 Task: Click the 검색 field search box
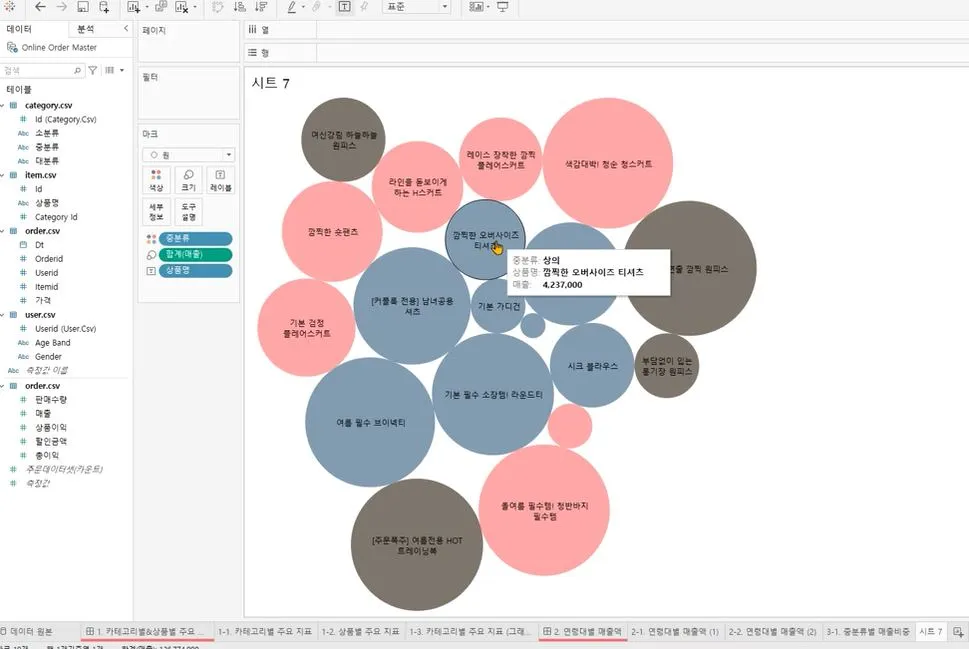pos(42,70)
